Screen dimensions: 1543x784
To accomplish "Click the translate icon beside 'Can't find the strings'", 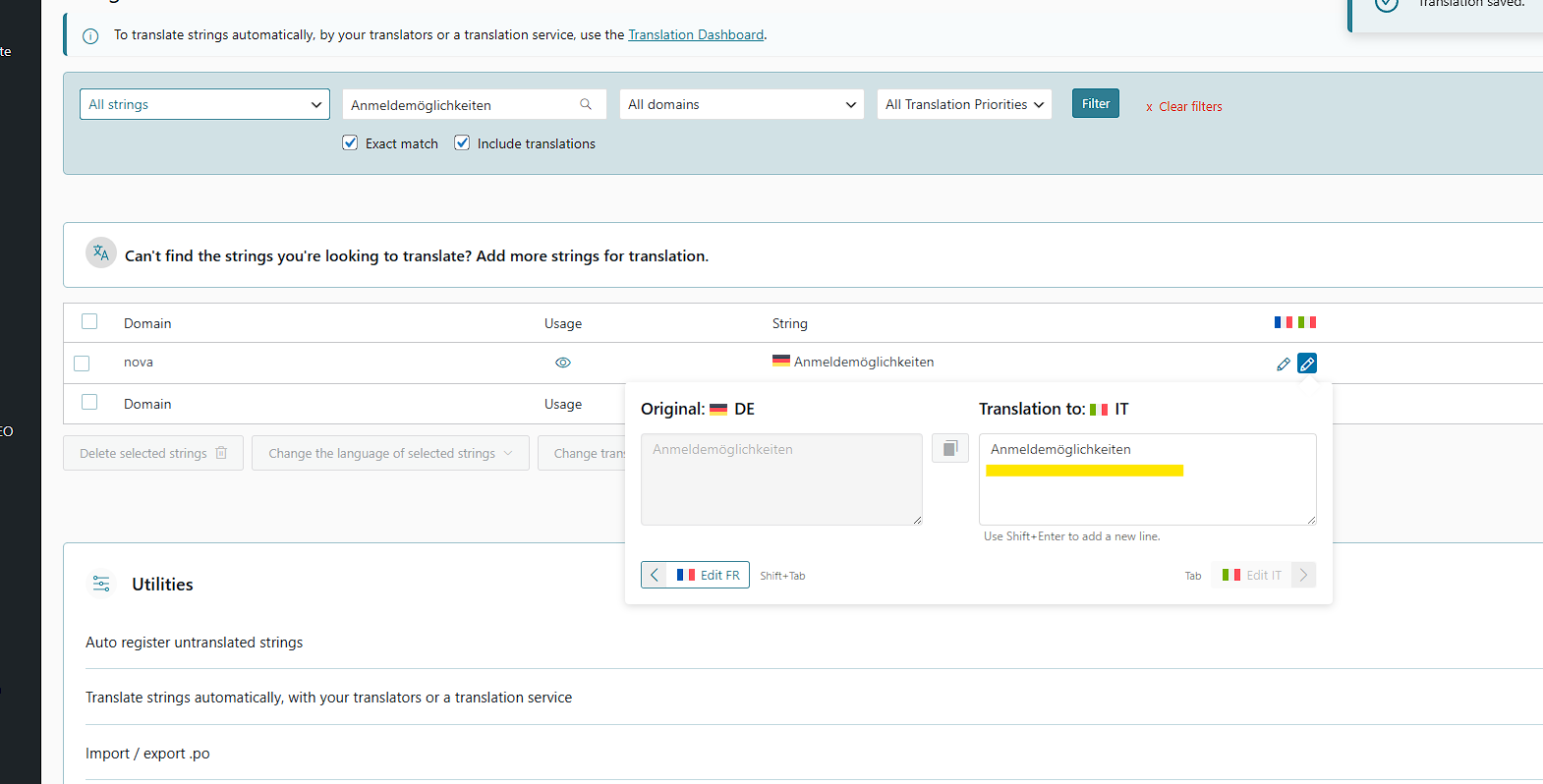I will point(101,253).
